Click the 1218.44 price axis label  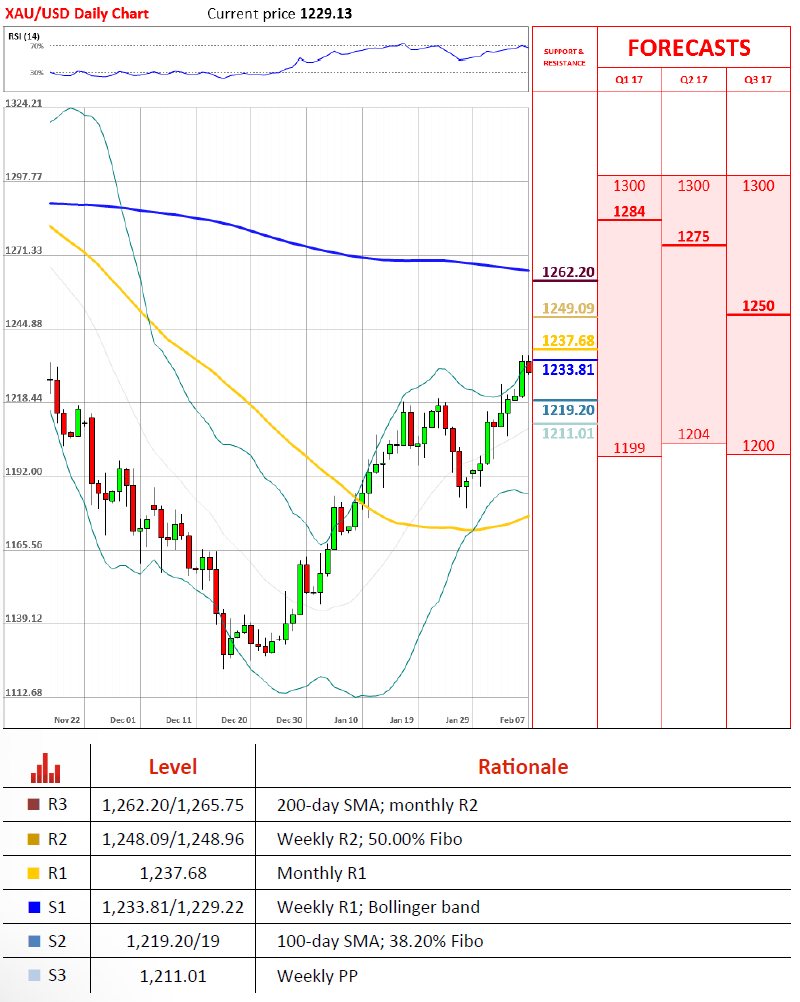click(x=24, y=398)
